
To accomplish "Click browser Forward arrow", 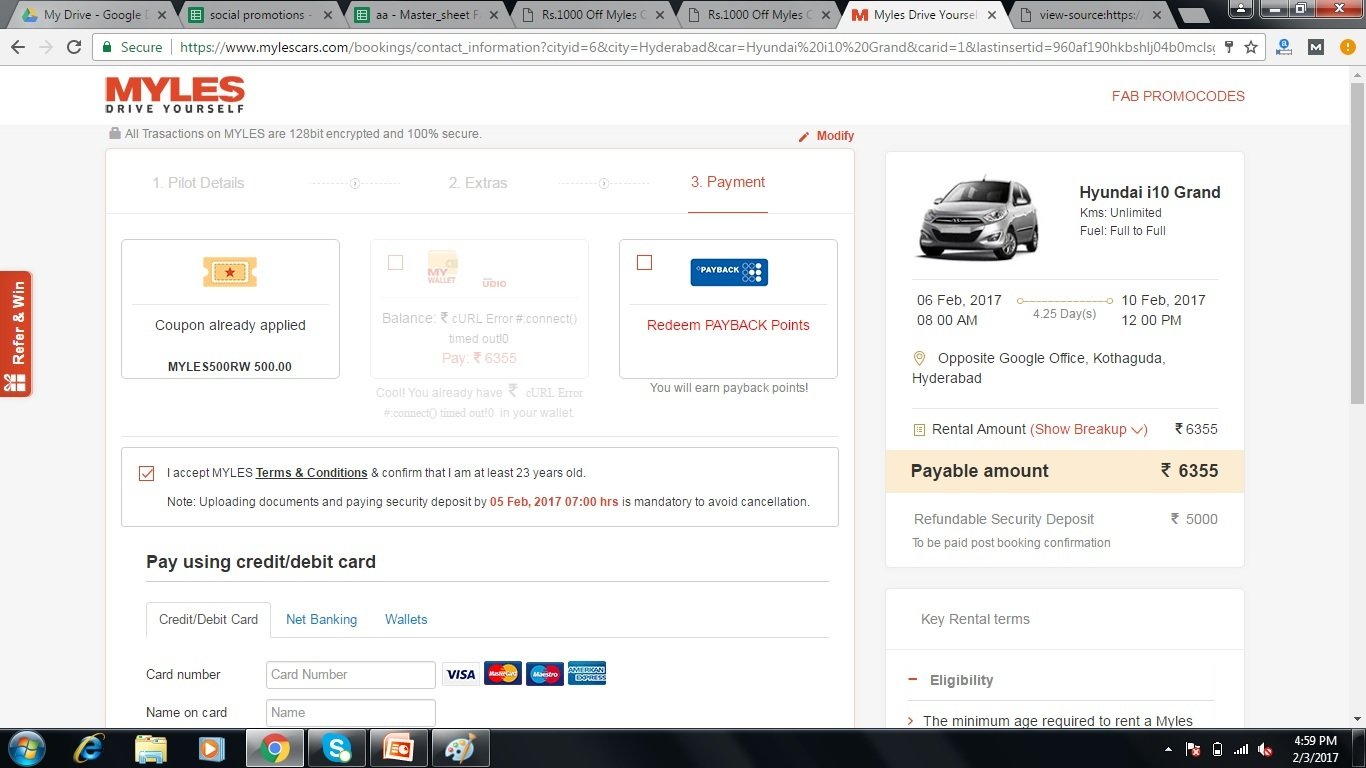I will click(46, 47).
